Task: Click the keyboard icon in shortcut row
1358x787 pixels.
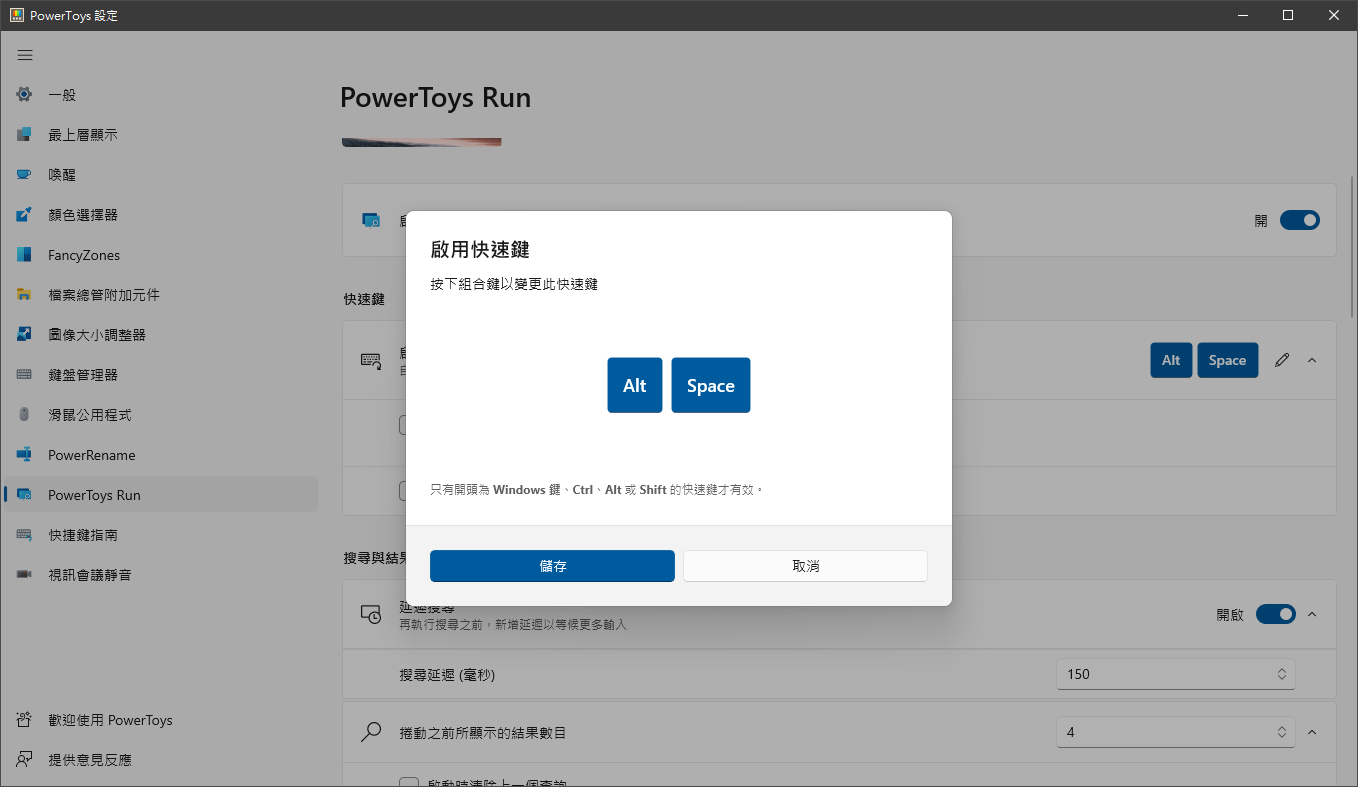Action: [x=371, y=360]
